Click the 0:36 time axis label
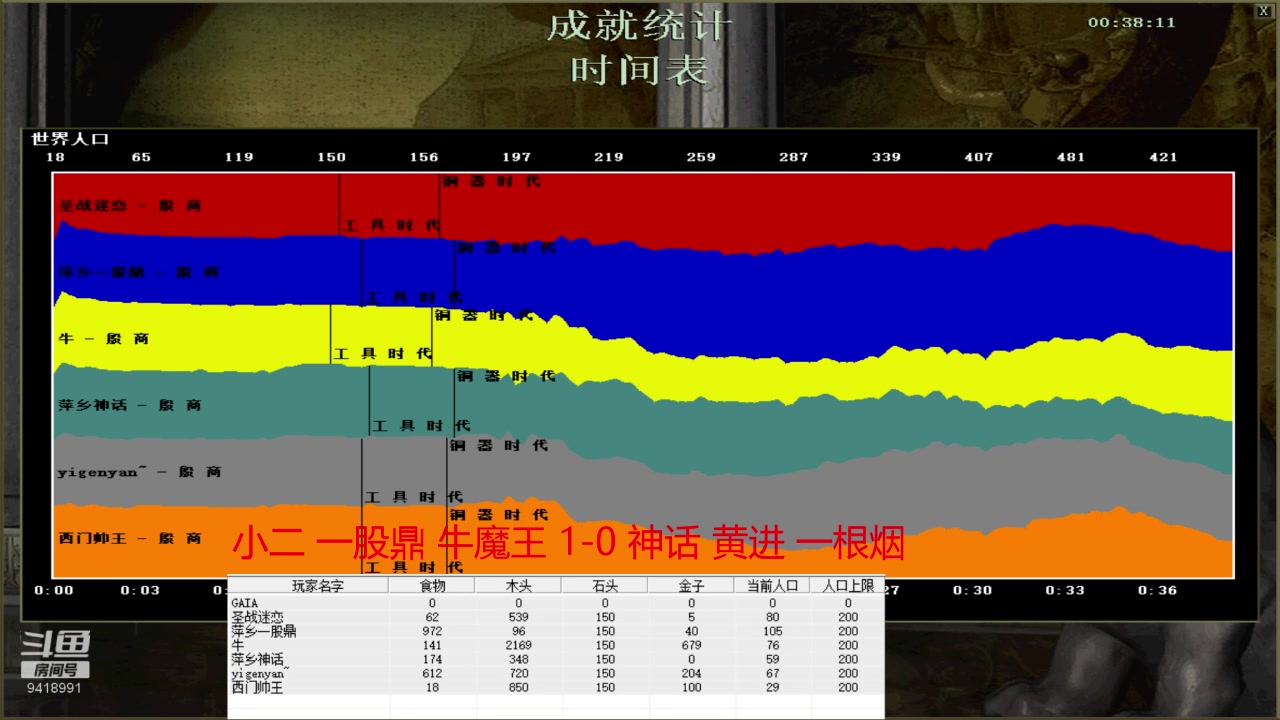1280x720 pixels. pyautogui.click(x=1157, y=590)
